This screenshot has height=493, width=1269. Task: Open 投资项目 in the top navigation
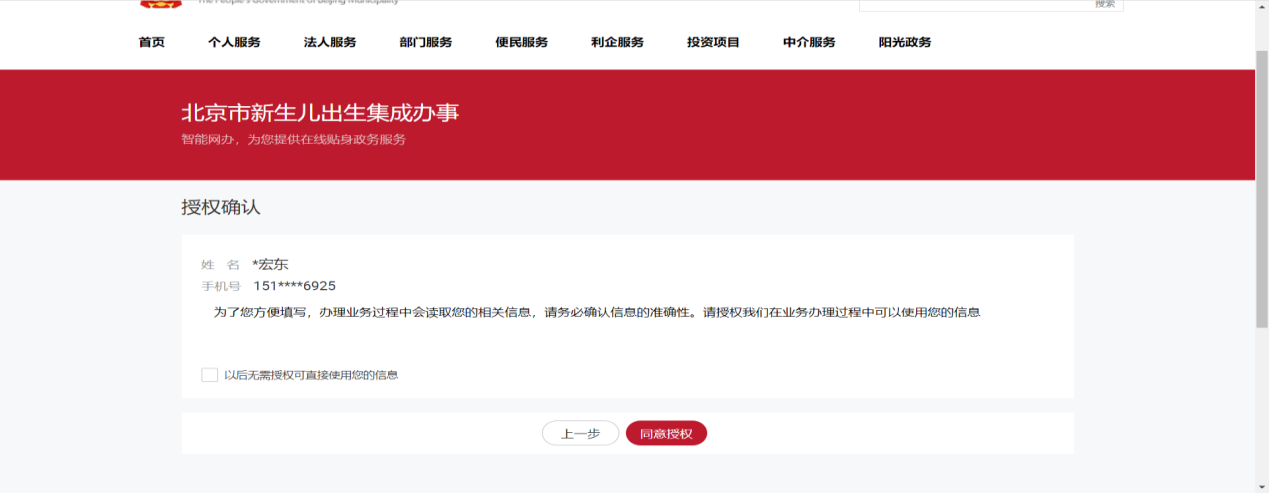click(x=713, y=42)
